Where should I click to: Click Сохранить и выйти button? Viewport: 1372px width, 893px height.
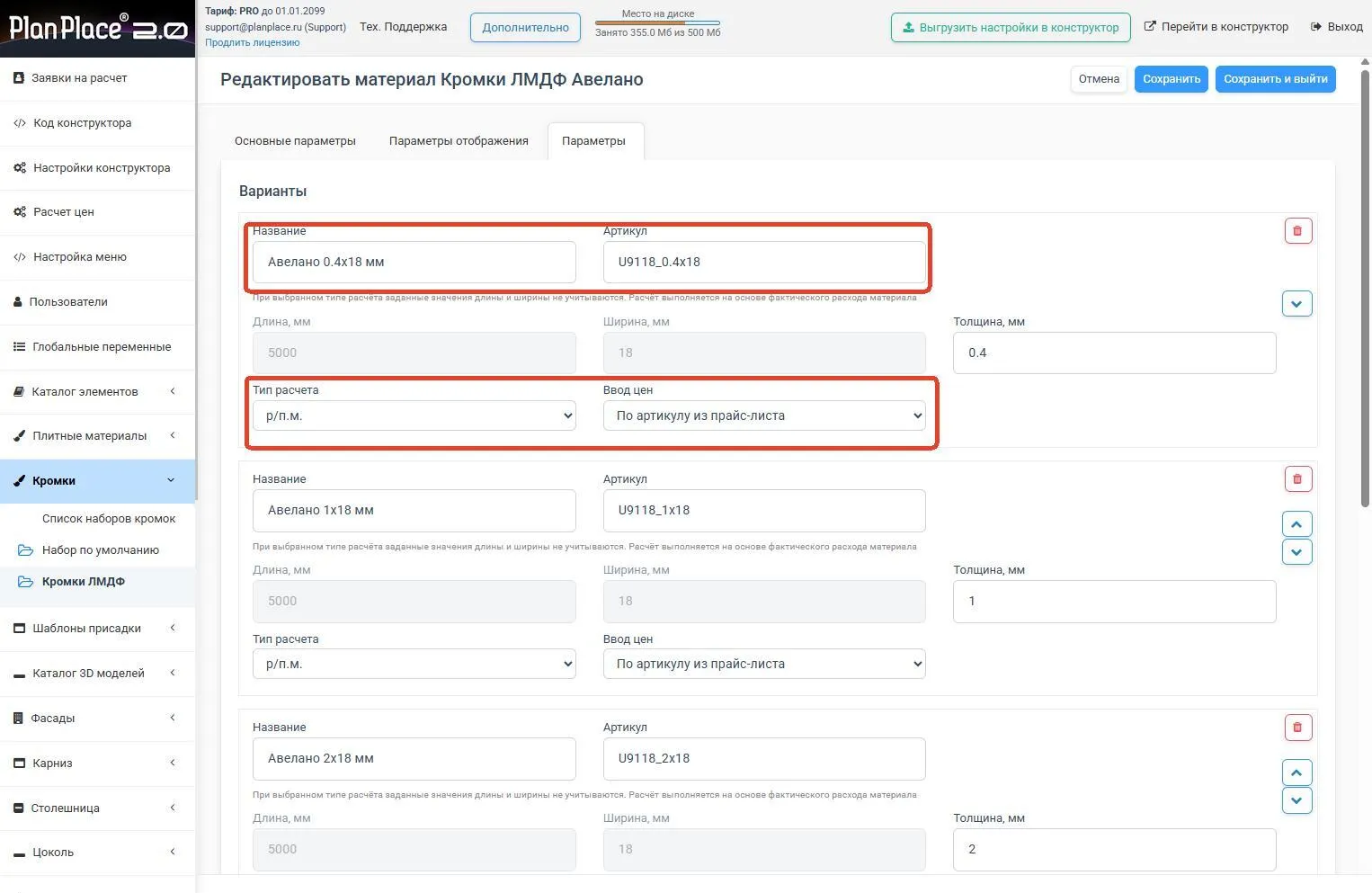(1276, 79)
